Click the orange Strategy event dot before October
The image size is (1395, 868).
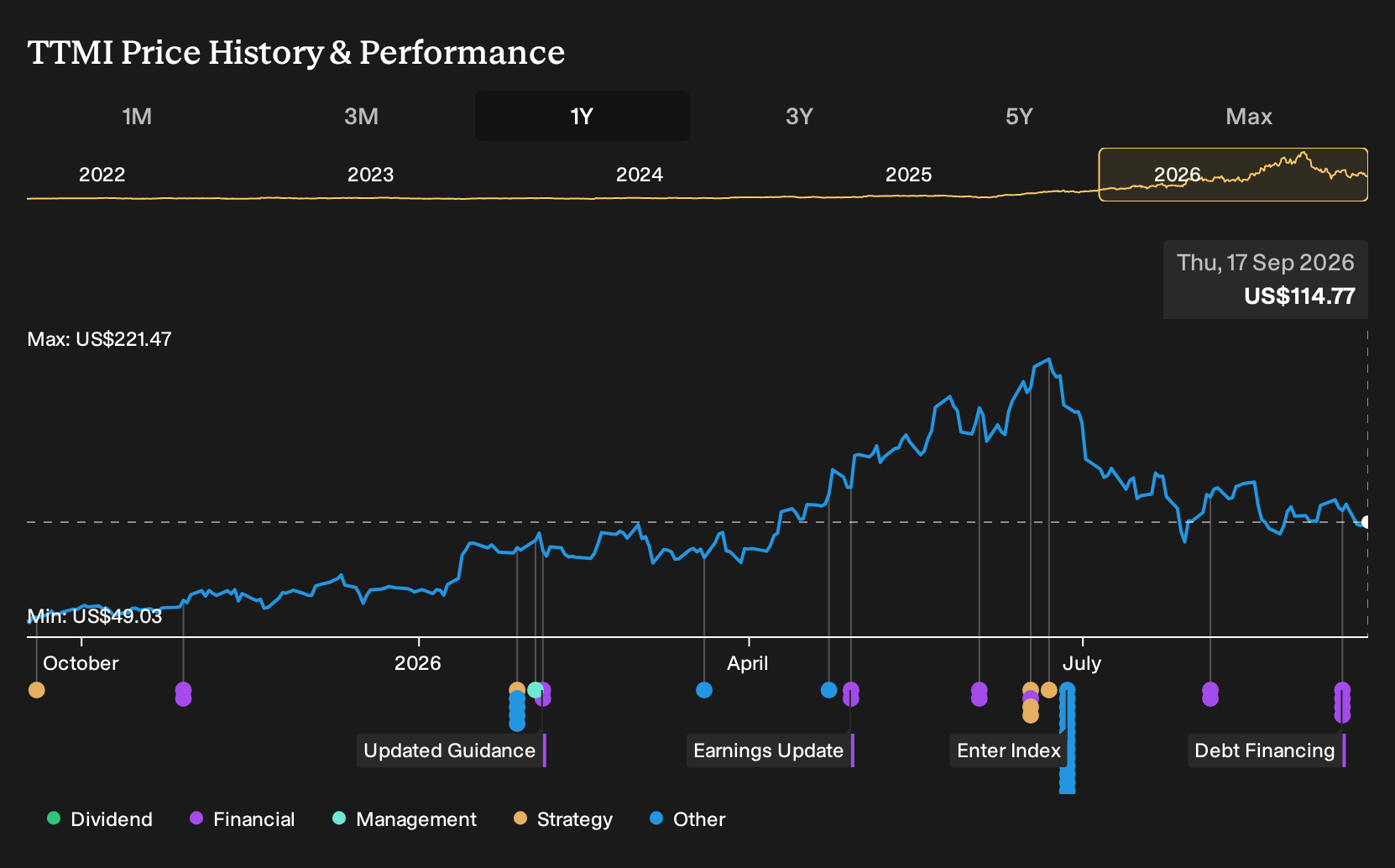pos(36,690)
